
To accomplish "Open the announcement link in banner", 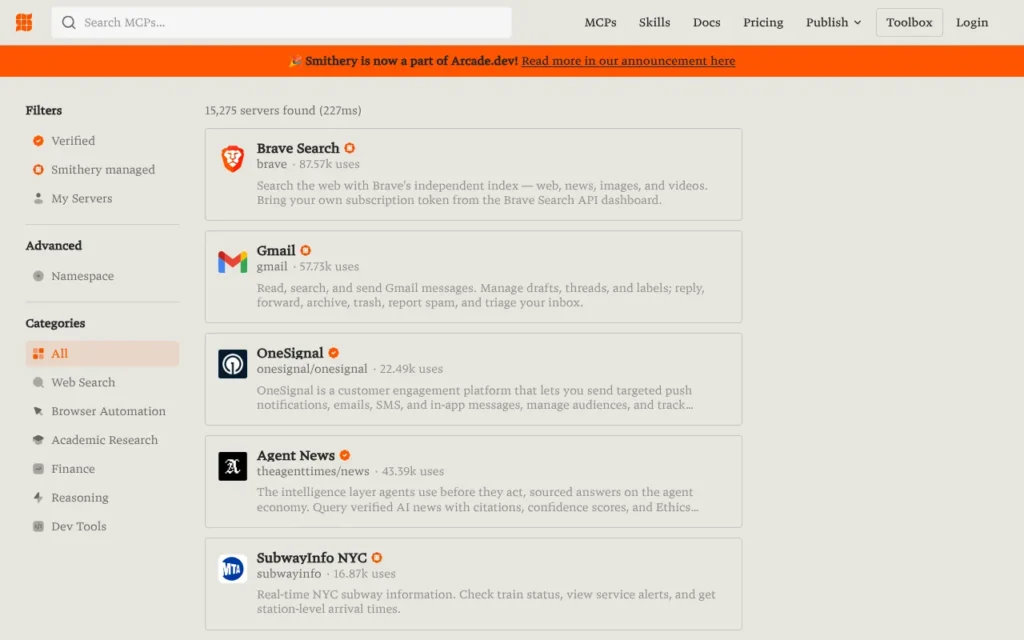I will (x=628, y=61).
